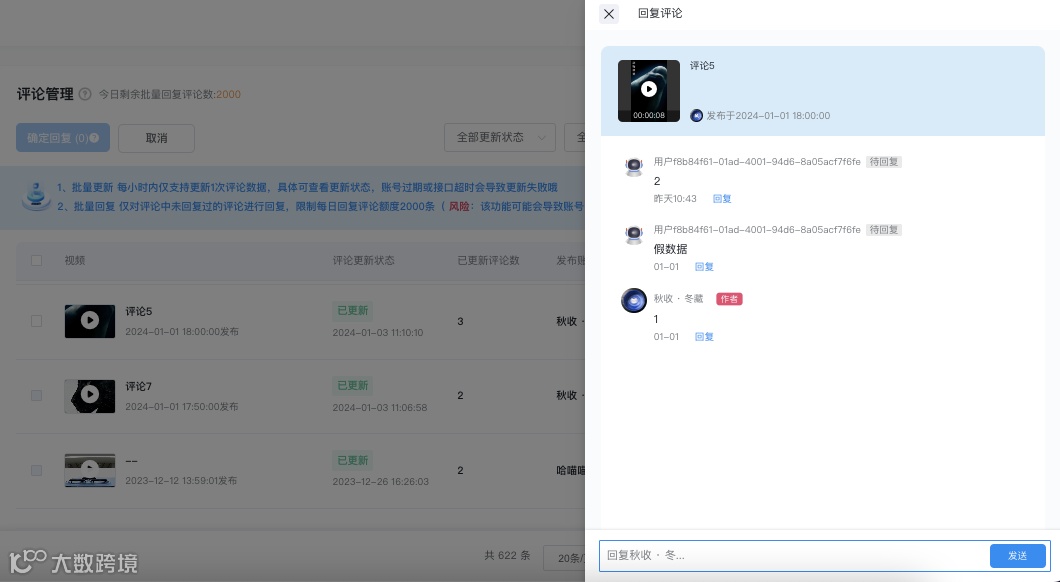Image resolution: width=1060 pixels, height=582 pixels.
Task: Click the Douyin platform icon beside the publish date
Action: coord(697,115)
